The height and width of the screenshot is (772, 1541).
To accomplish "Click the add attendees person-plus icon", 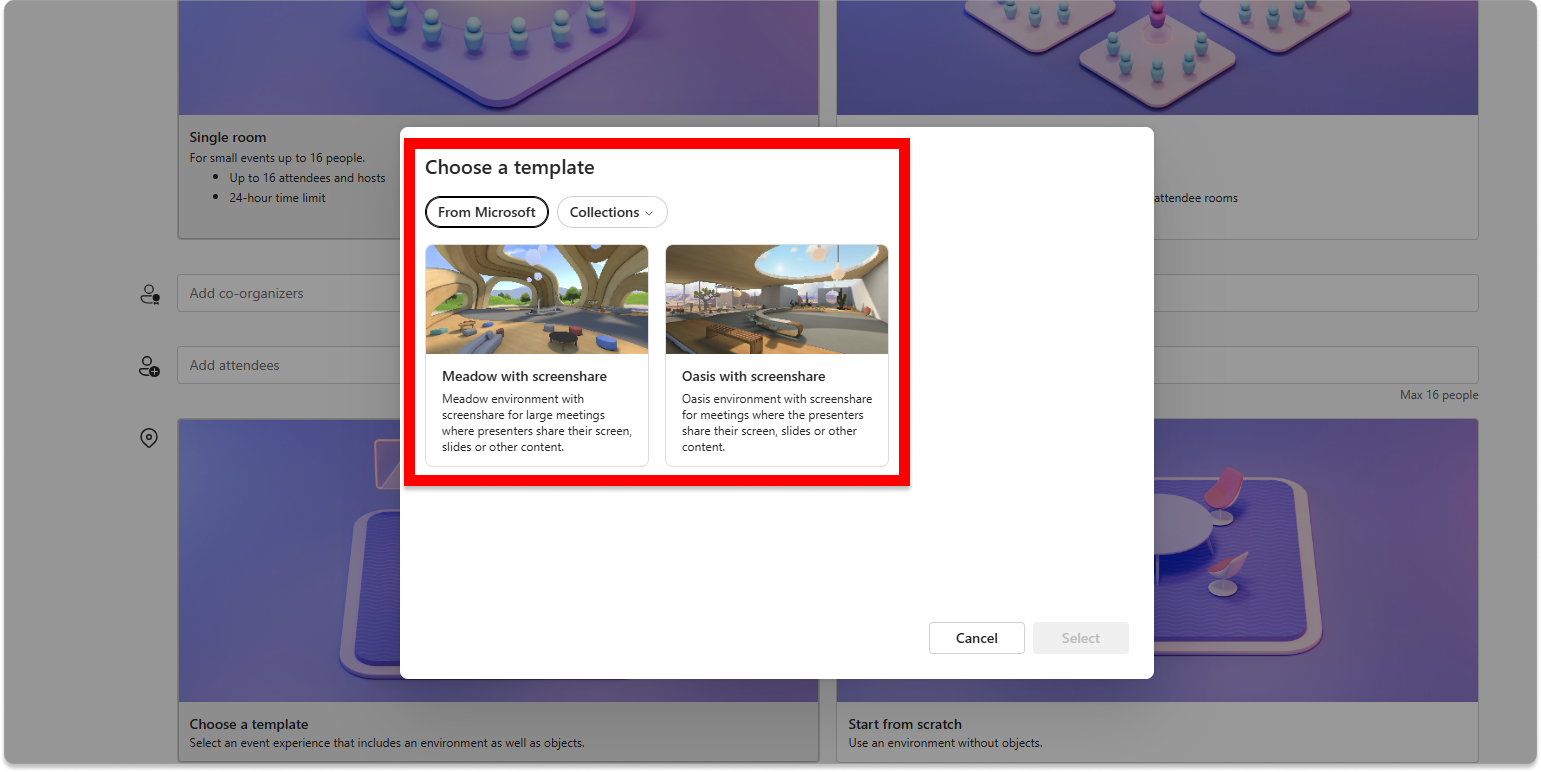I will 149,365.
